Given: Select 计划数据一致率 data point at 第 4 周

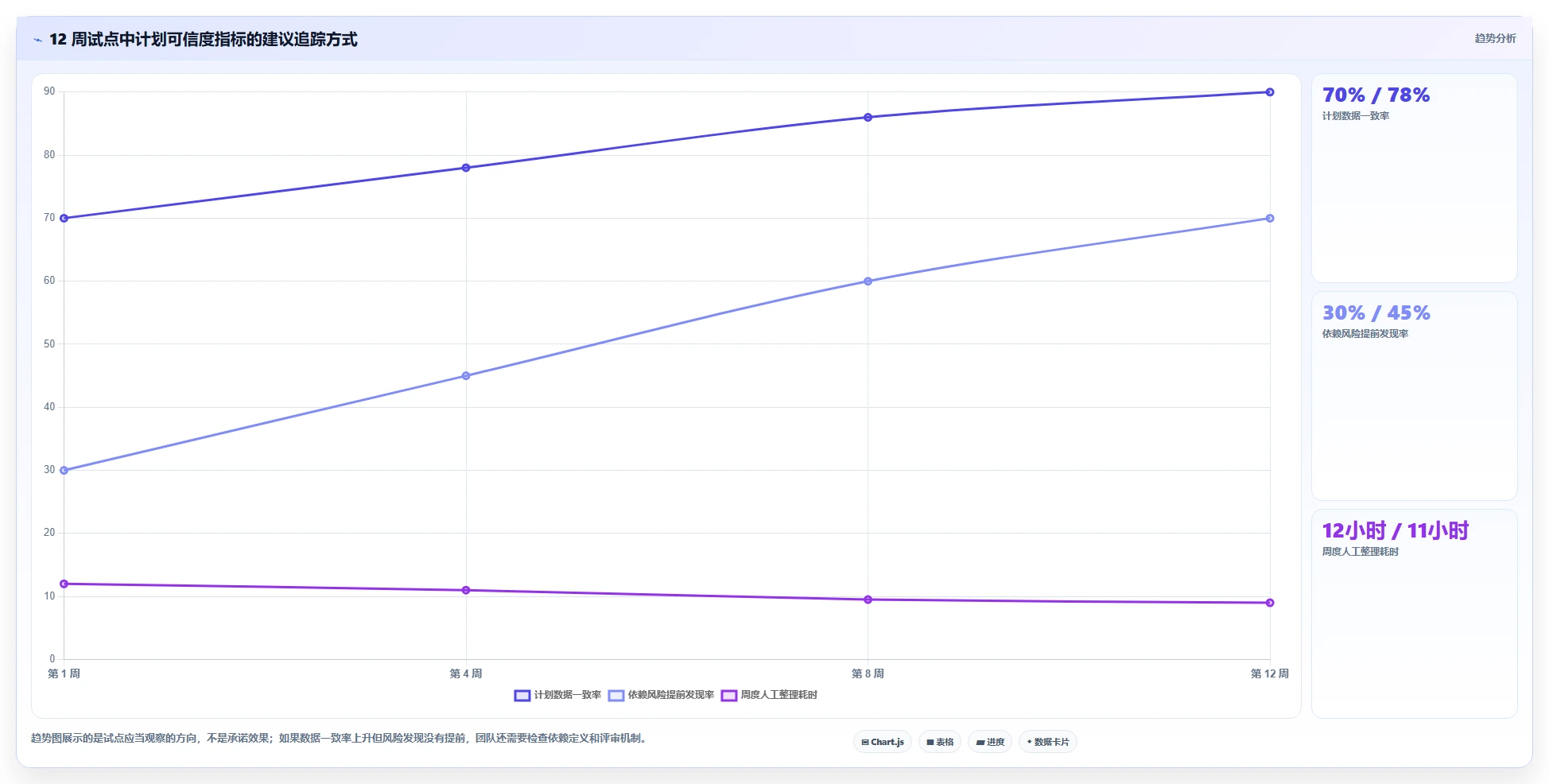Looking at the screenshot, I should [x=466, y=168].
